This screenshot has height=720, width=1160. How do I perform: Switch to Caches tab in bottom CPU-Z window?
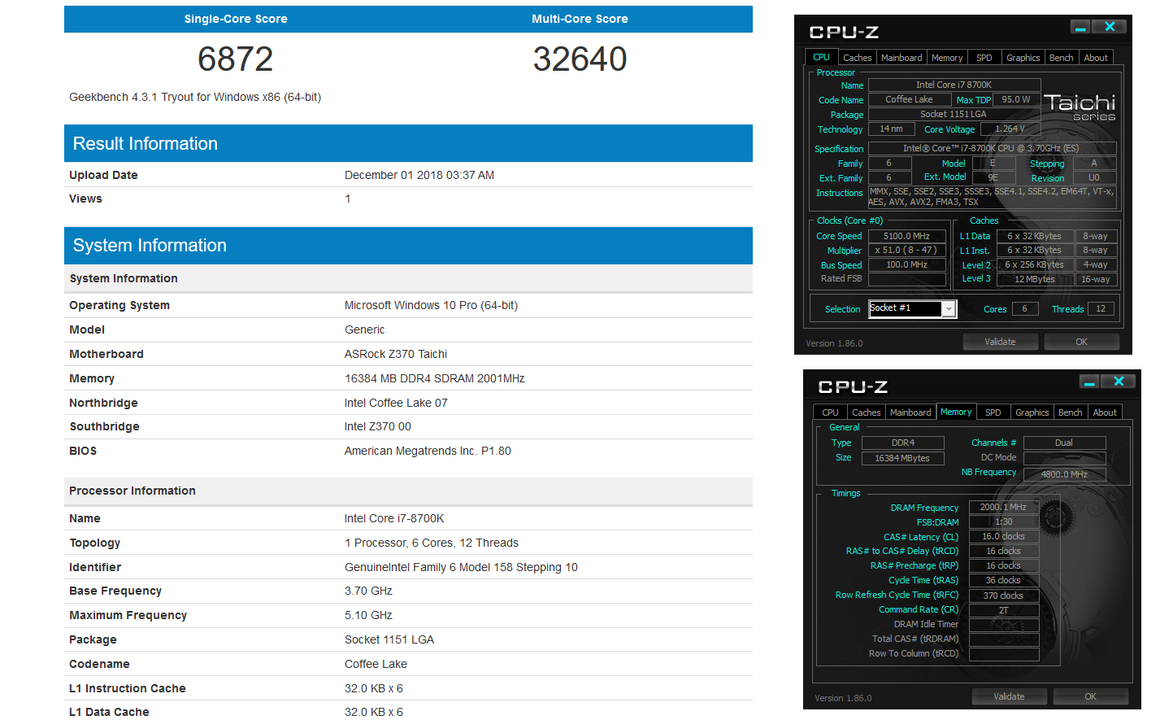[866, 412]
